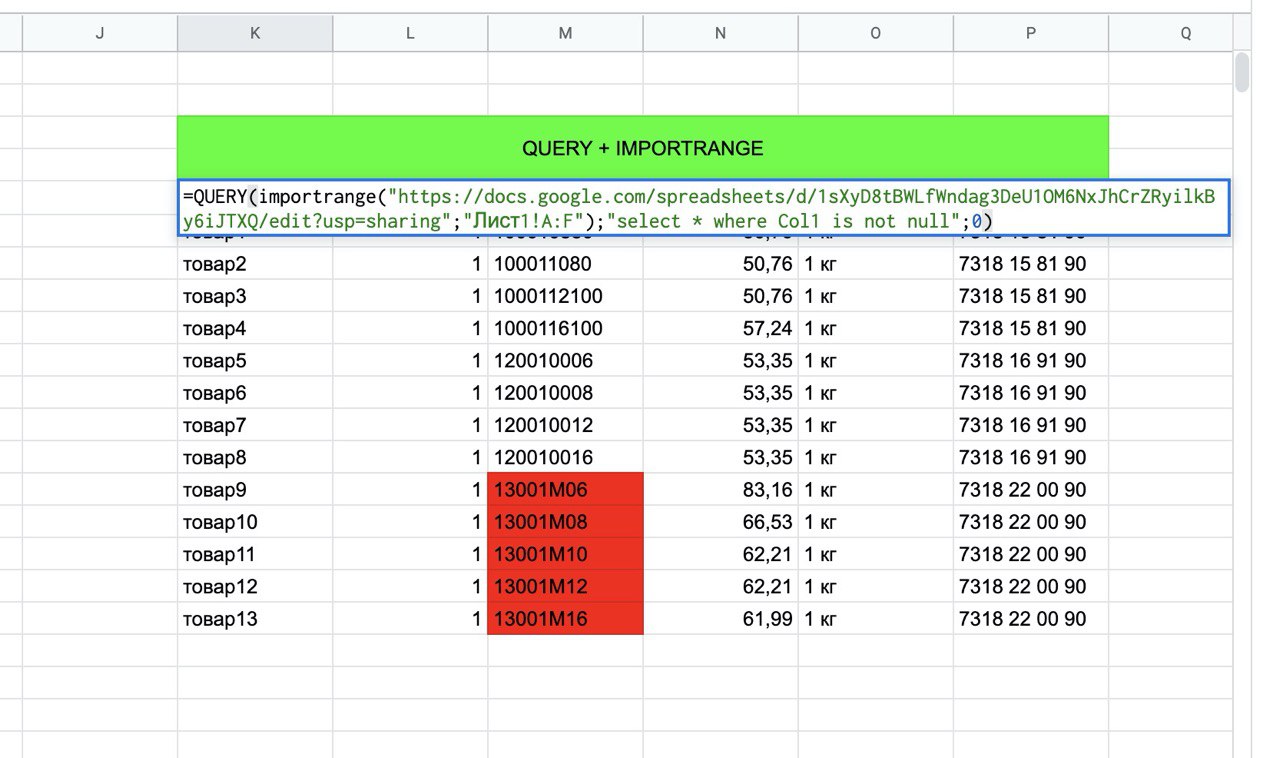
Task: Select the column N header
Action: [x=720, y=33]
